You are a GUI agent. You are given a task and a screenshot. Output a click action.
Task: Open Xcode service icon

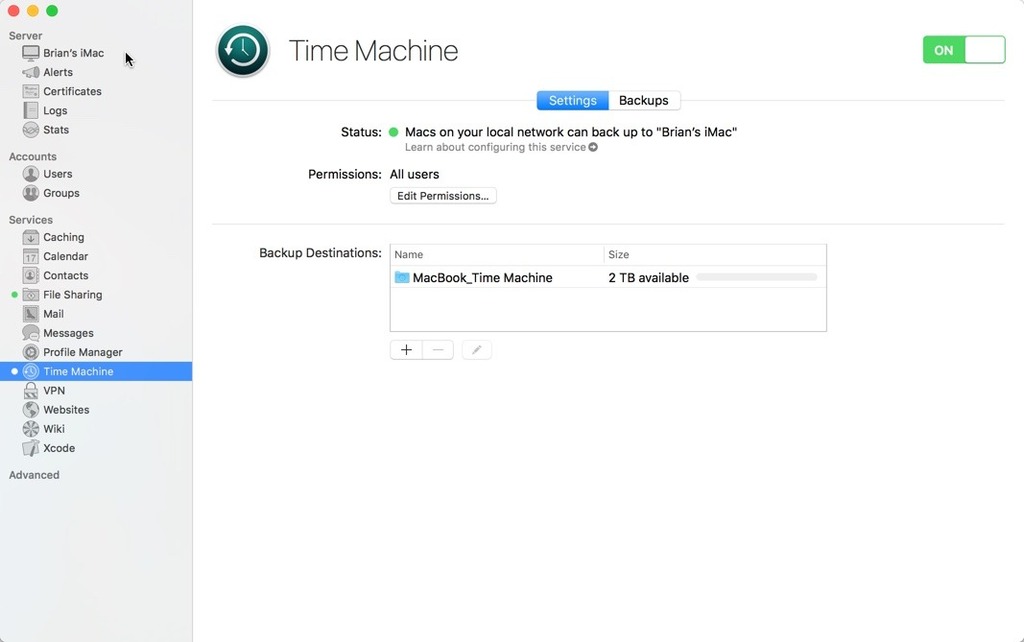click(31, 448)
